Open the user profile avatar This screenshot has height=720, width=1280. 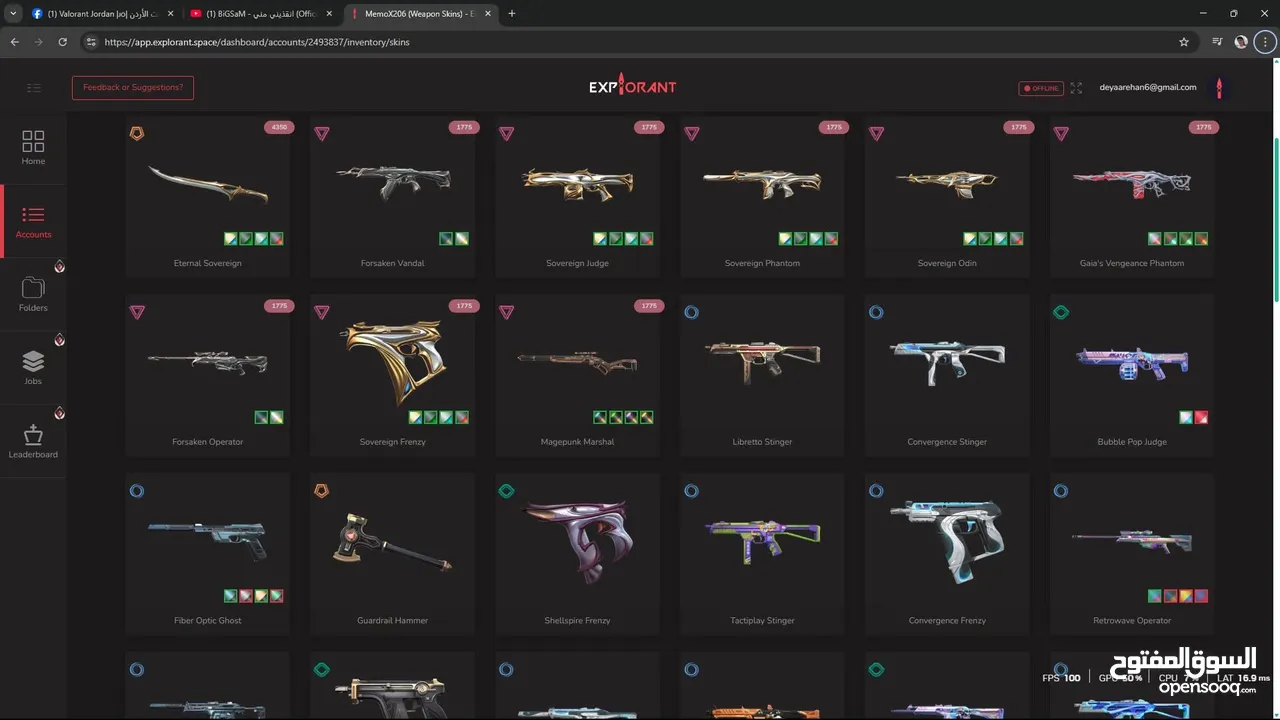[x=1218, y=87]
